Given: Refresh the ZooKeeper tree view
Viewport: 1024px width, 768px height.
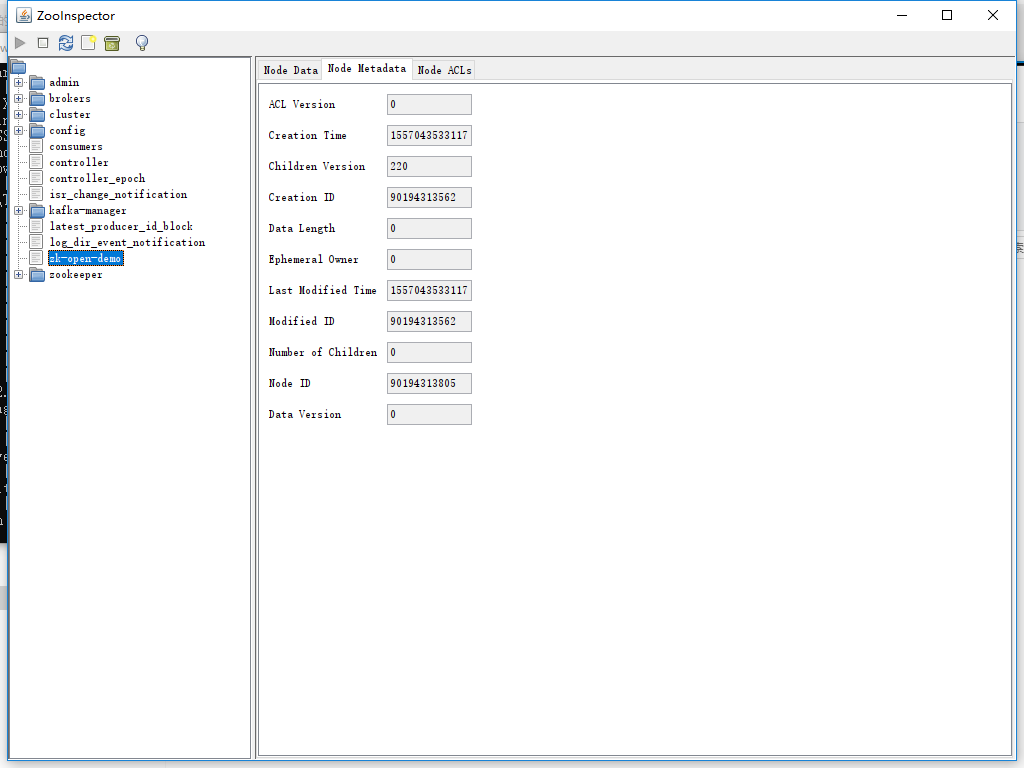Looking at the screenshot, I should click(66, 43).
